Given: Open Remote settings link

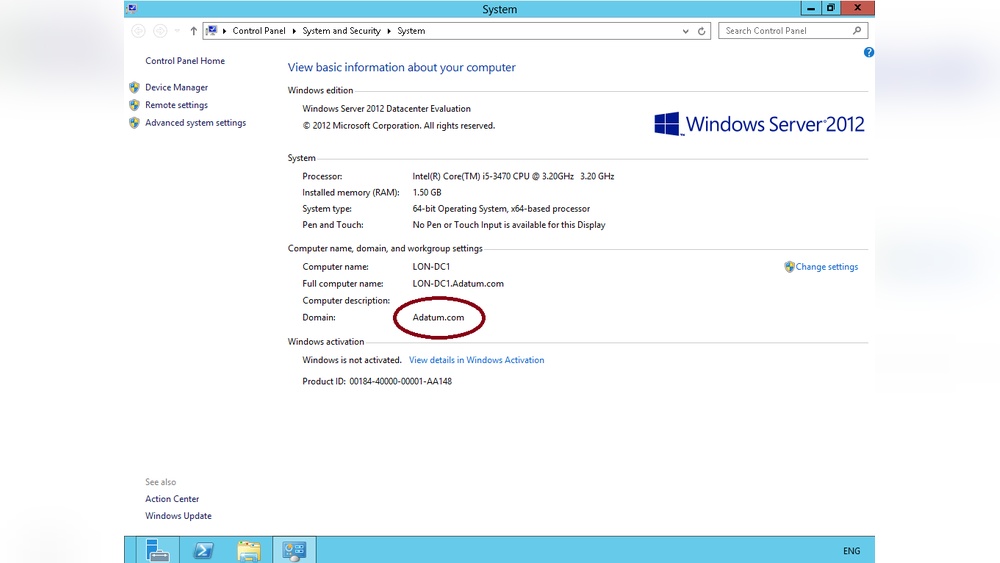Looking at the screenshot, I should [x=176, y=105].
